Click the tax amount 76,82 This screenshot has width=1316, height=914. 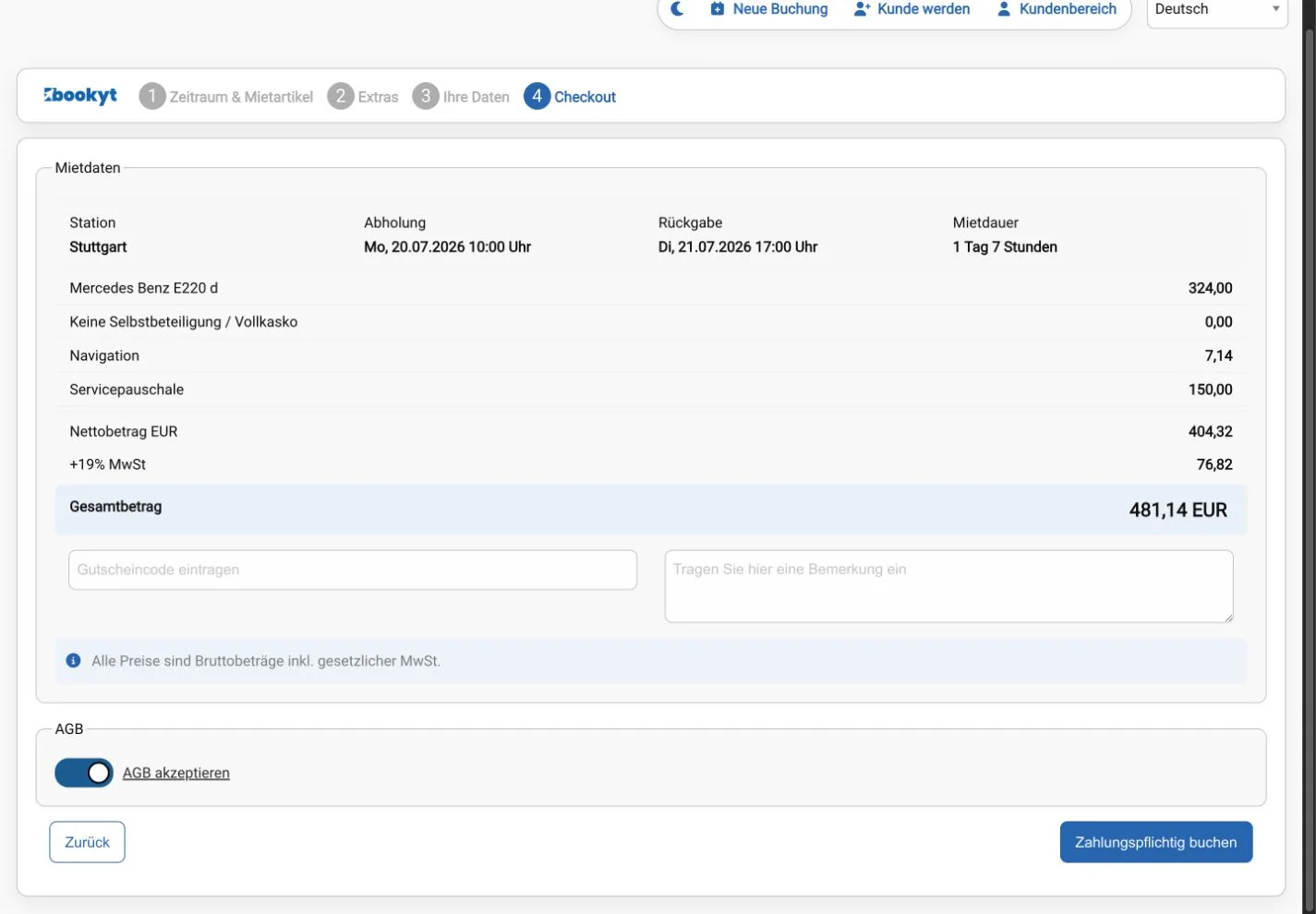click(x=1214, y=464)
